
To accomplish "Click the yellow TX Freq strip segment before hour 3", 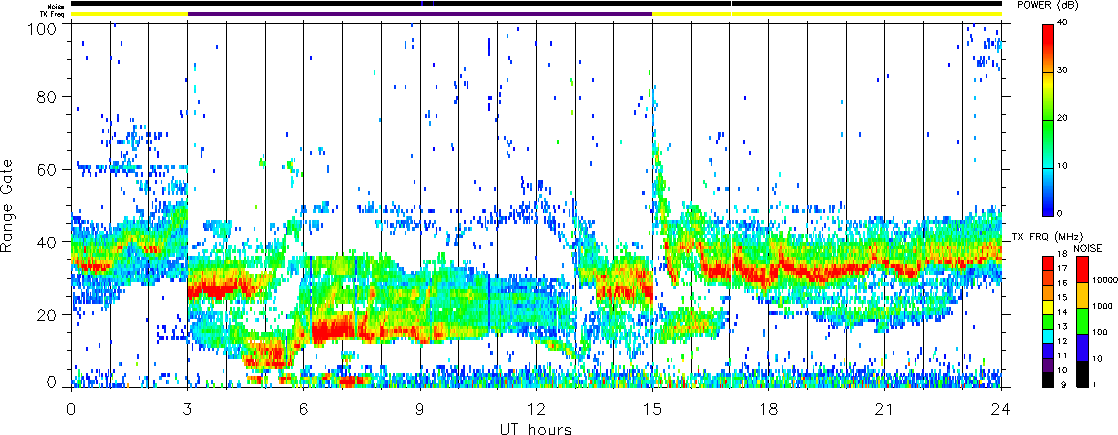I will [x=129, y=14].
